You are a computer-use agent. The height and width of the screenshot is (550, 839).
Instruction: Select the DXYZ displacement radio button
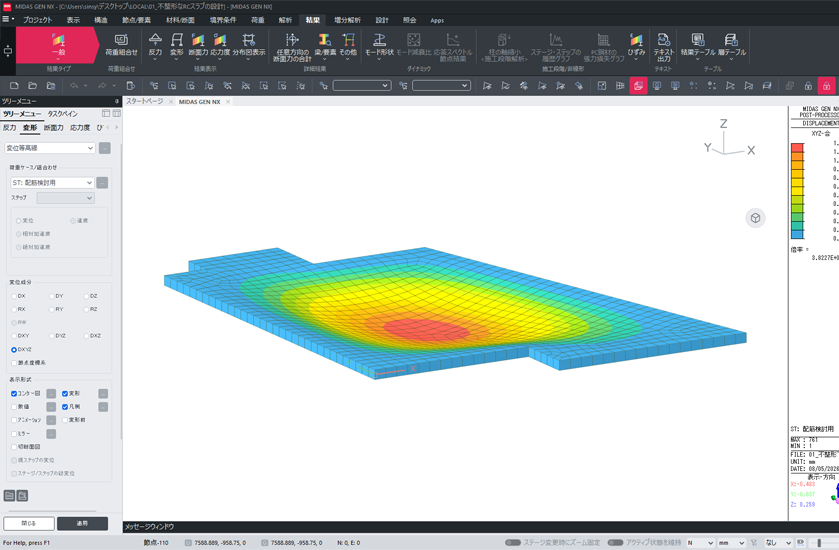pyautogui.click(x=14, y=350)
